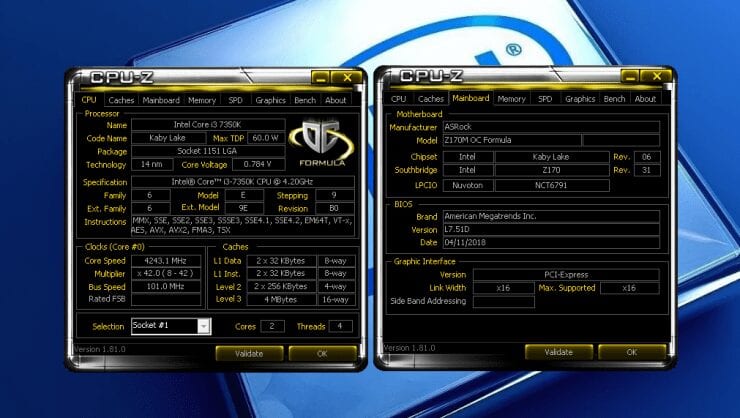
Task: Click Instructions list field with MMX, SSE
Action: (243, 226)
